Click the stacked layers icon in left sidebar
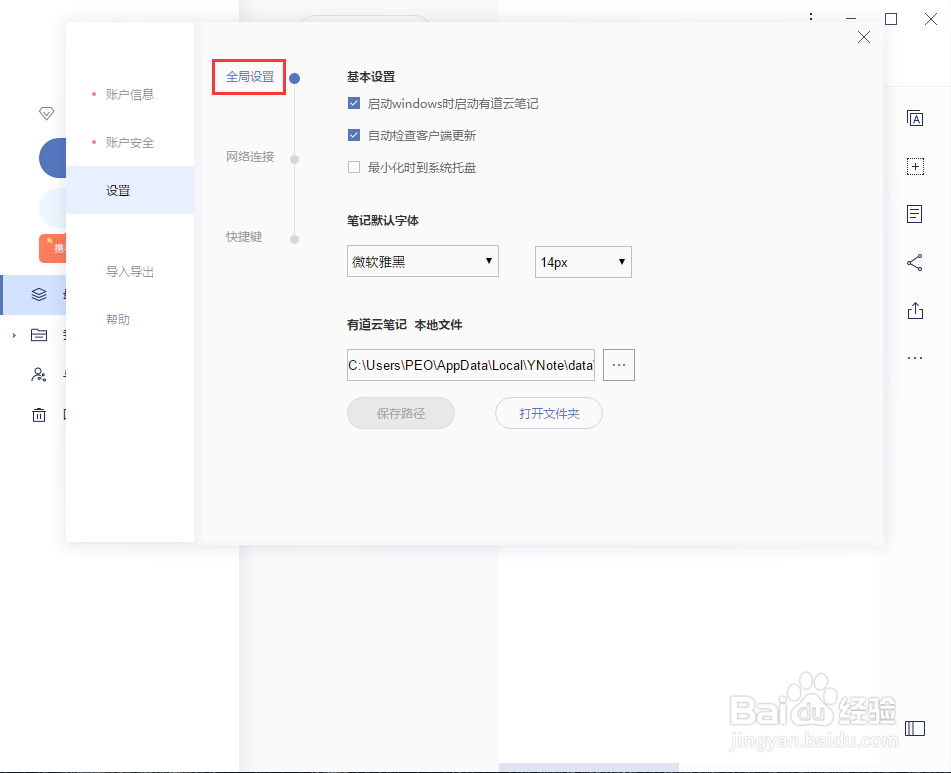The image size is (951, 773). 39,295
